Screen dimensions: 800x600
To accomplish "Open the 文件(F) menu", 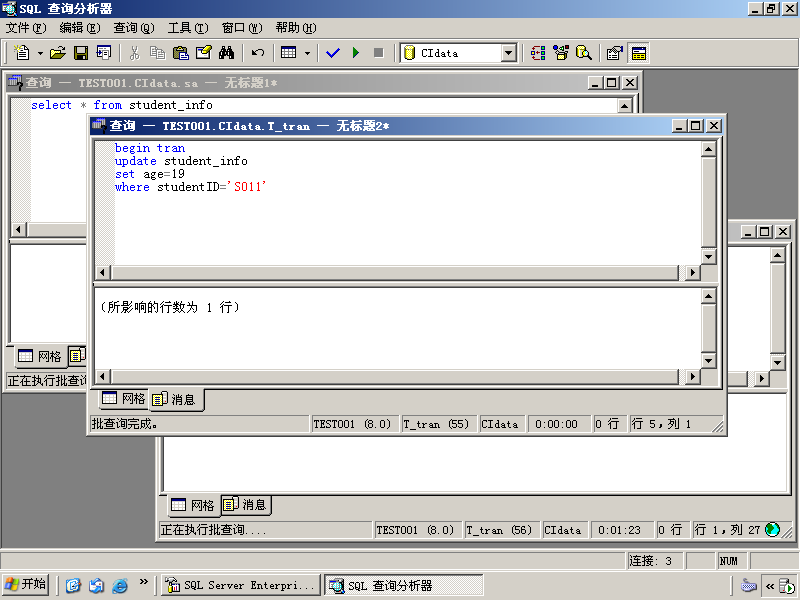I will coord(26,28).
